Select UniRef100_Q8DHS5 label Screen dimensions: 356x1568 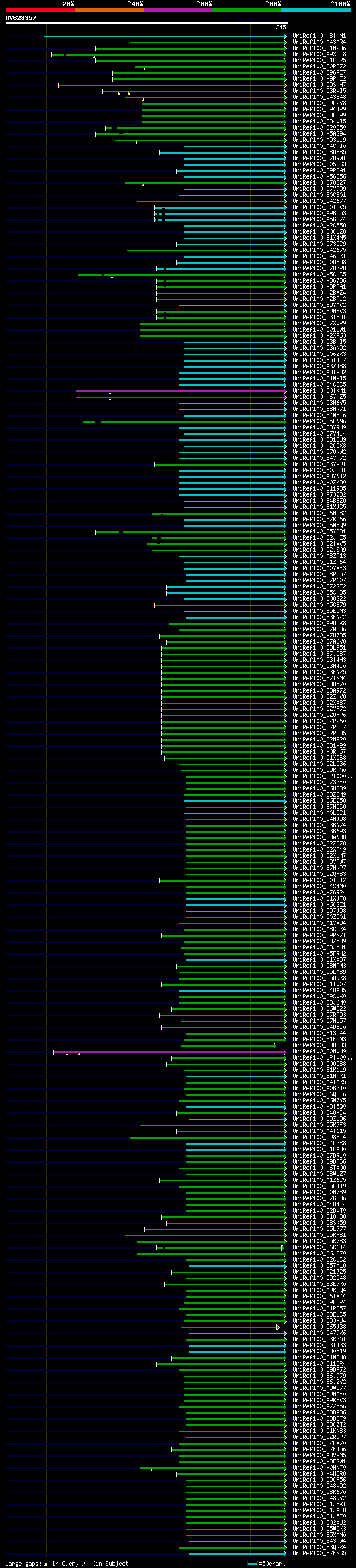point(319,153)
